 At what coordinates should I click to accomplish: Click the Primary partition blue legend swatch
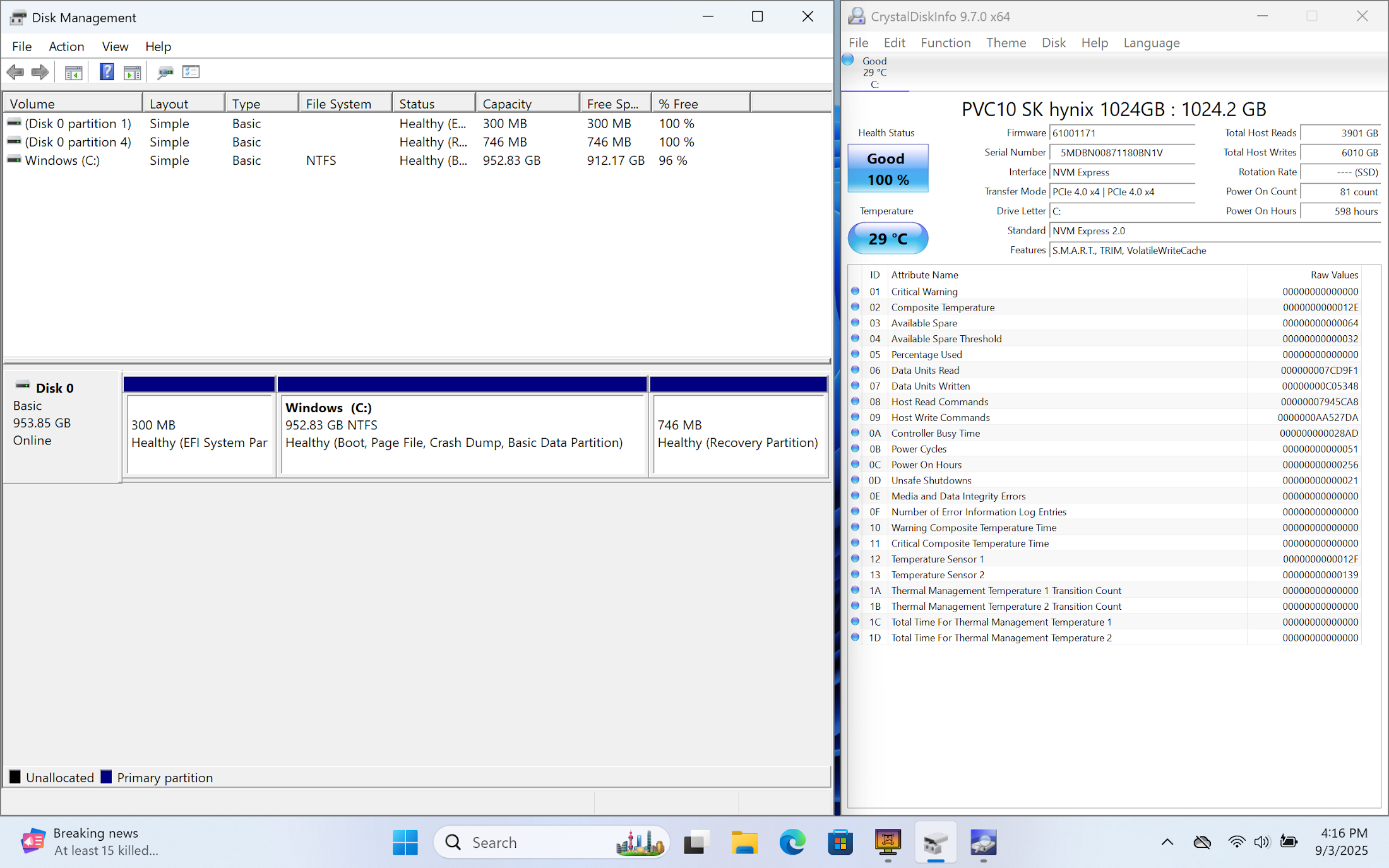click(x=106, y=777)
